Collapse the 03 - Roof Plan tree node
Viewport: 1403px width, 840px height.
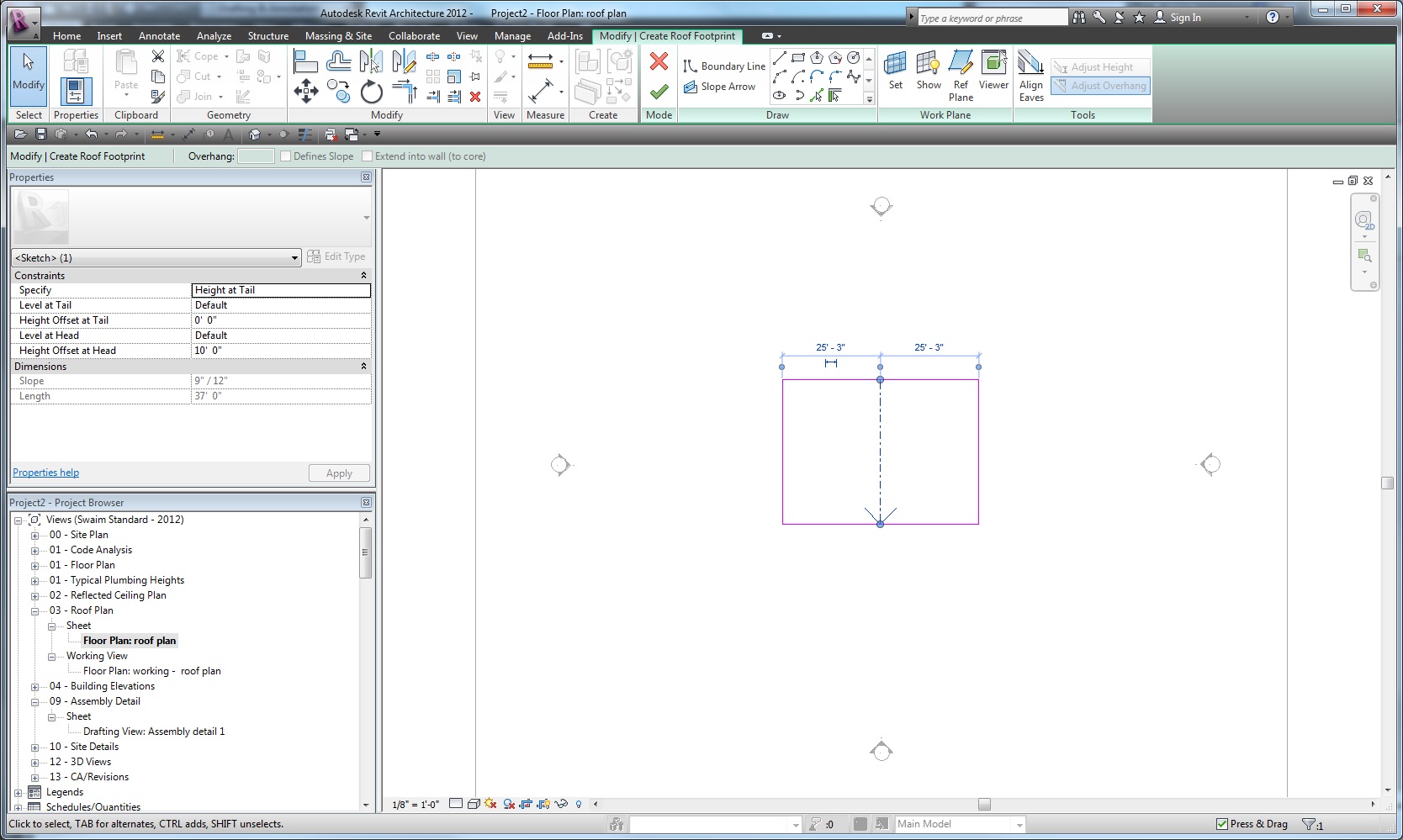(35, 611)
